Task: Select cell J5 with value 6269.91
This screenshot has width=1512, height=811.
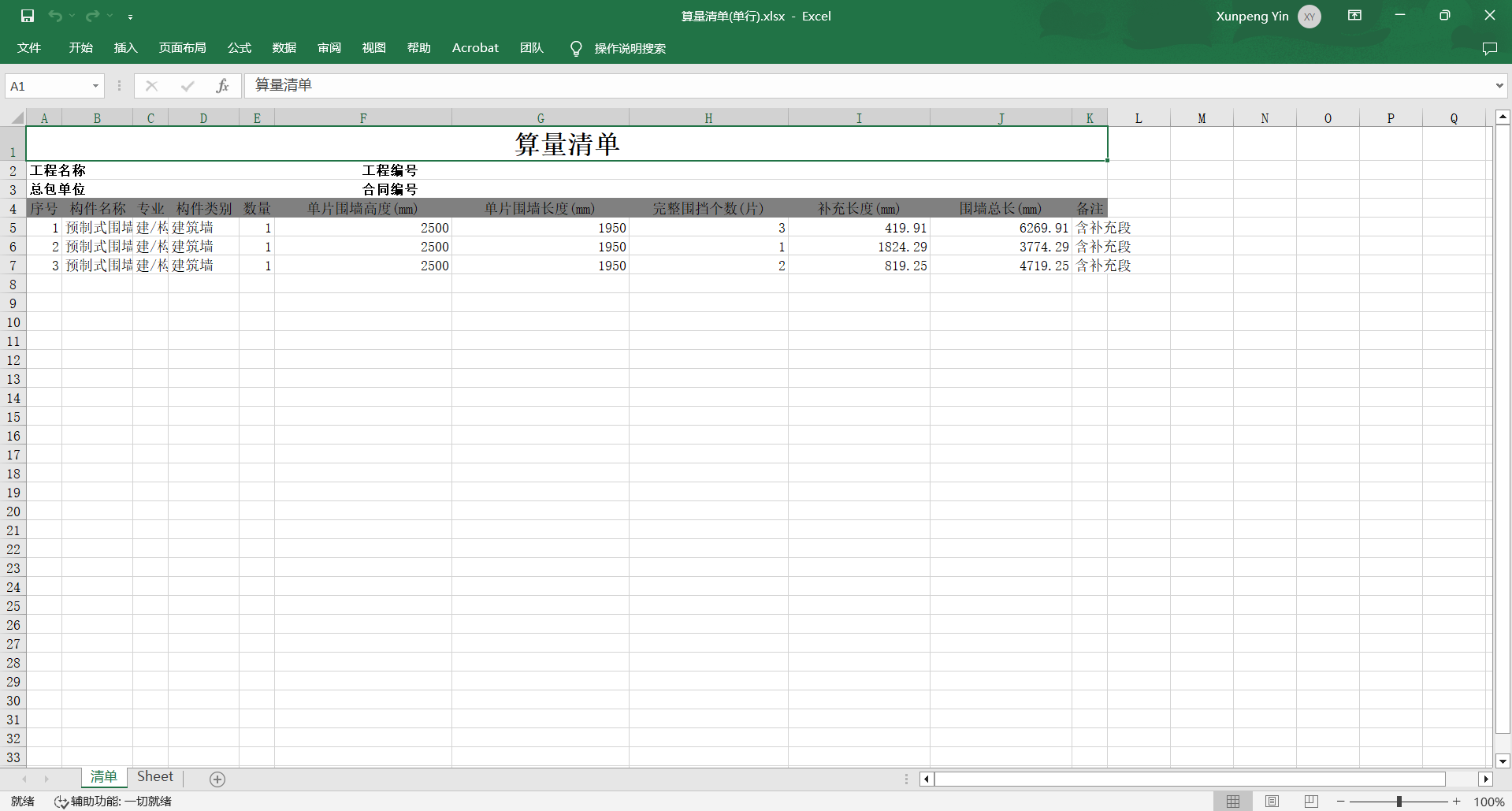Action: pyautogui.click(x=1001, y=228)
